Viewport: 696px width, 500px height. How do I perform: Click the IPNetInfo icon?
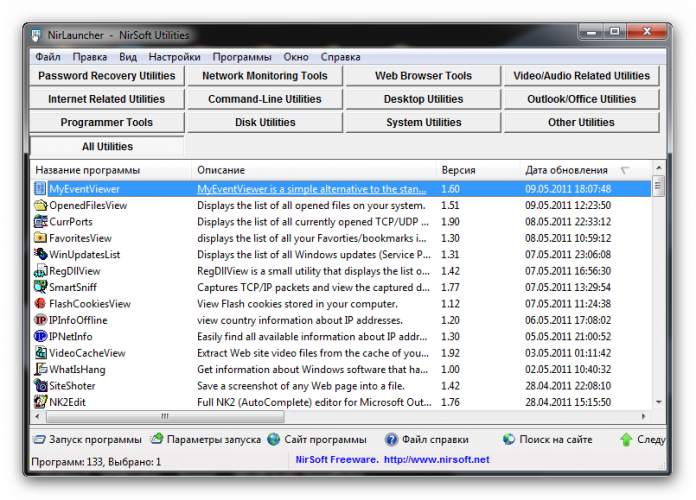coord(40,336)
